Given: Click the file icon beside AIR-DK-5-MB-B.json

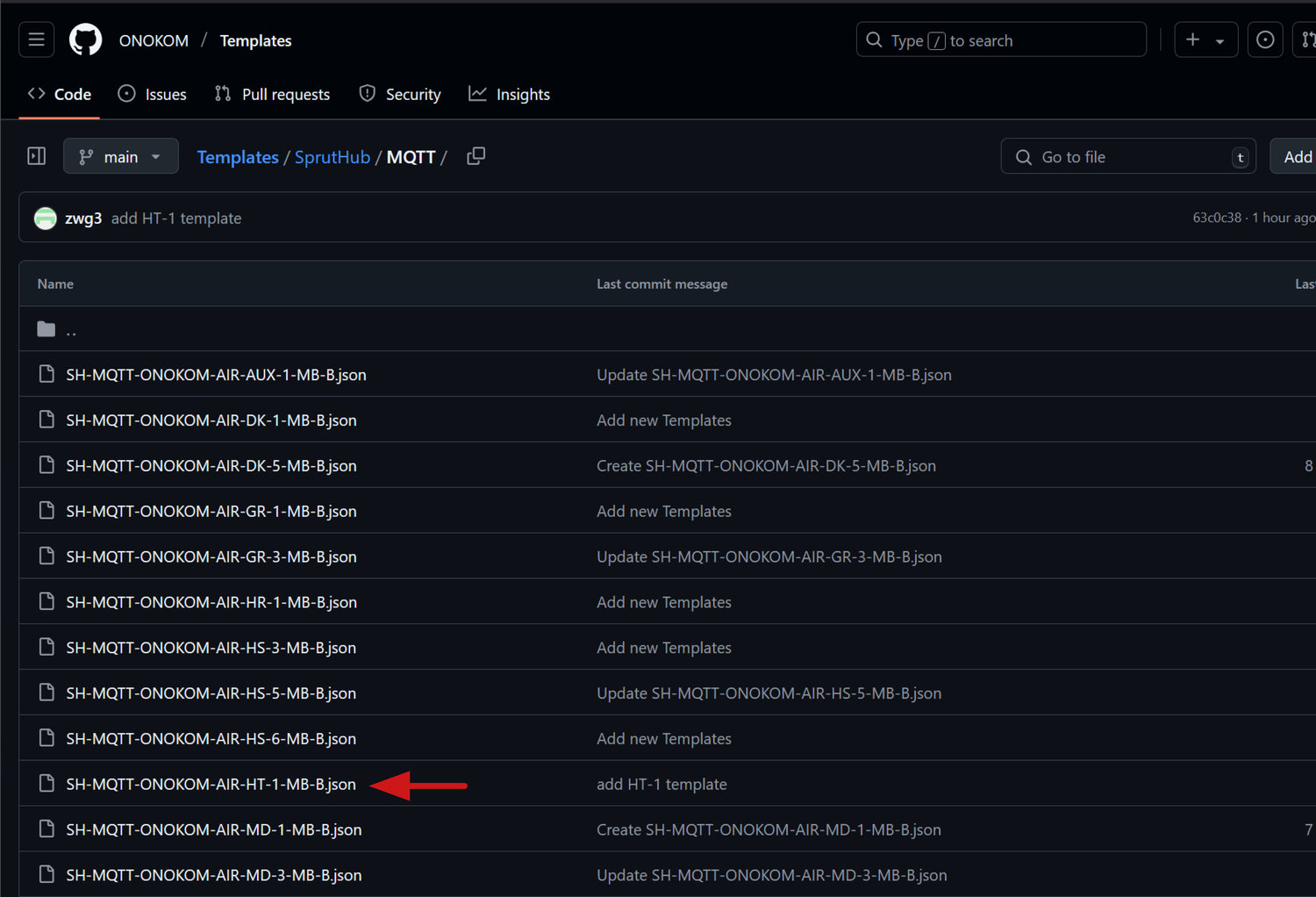Looking at the screenshot, I should point(46,465).
